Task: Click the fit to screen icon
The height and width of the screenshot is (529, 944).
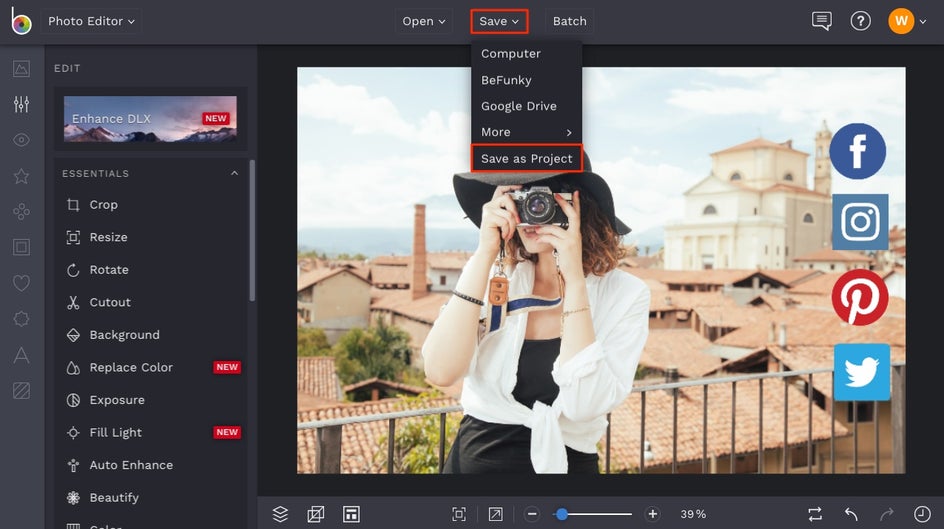Action: pyautogui.click(x=459, y=514)
